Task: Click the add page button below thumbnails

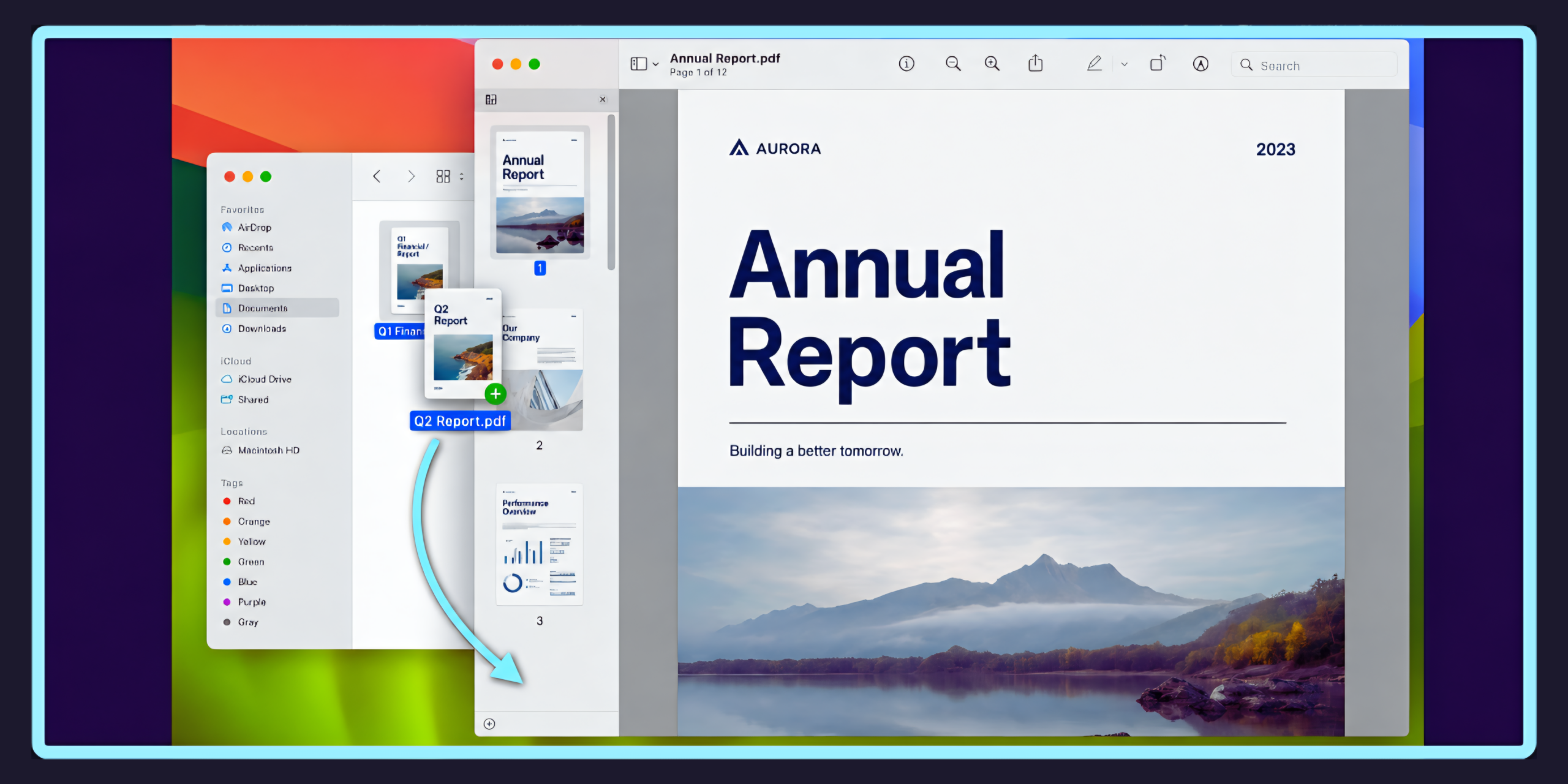Action: 489,724
